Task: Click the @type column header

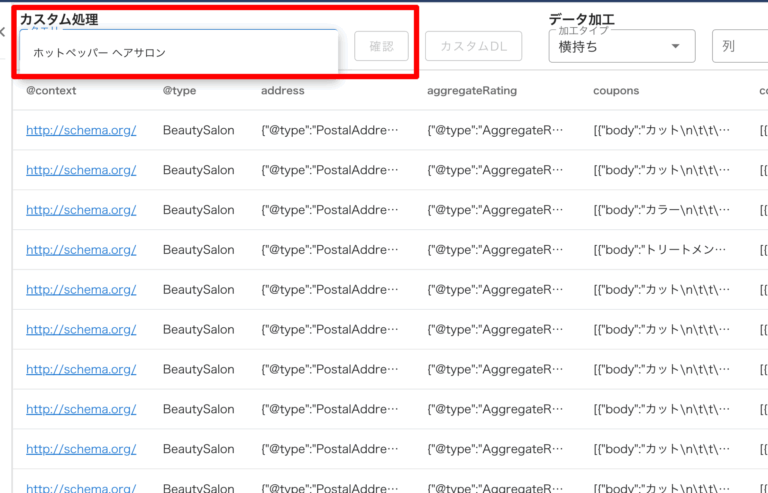Action: (180, 91)
